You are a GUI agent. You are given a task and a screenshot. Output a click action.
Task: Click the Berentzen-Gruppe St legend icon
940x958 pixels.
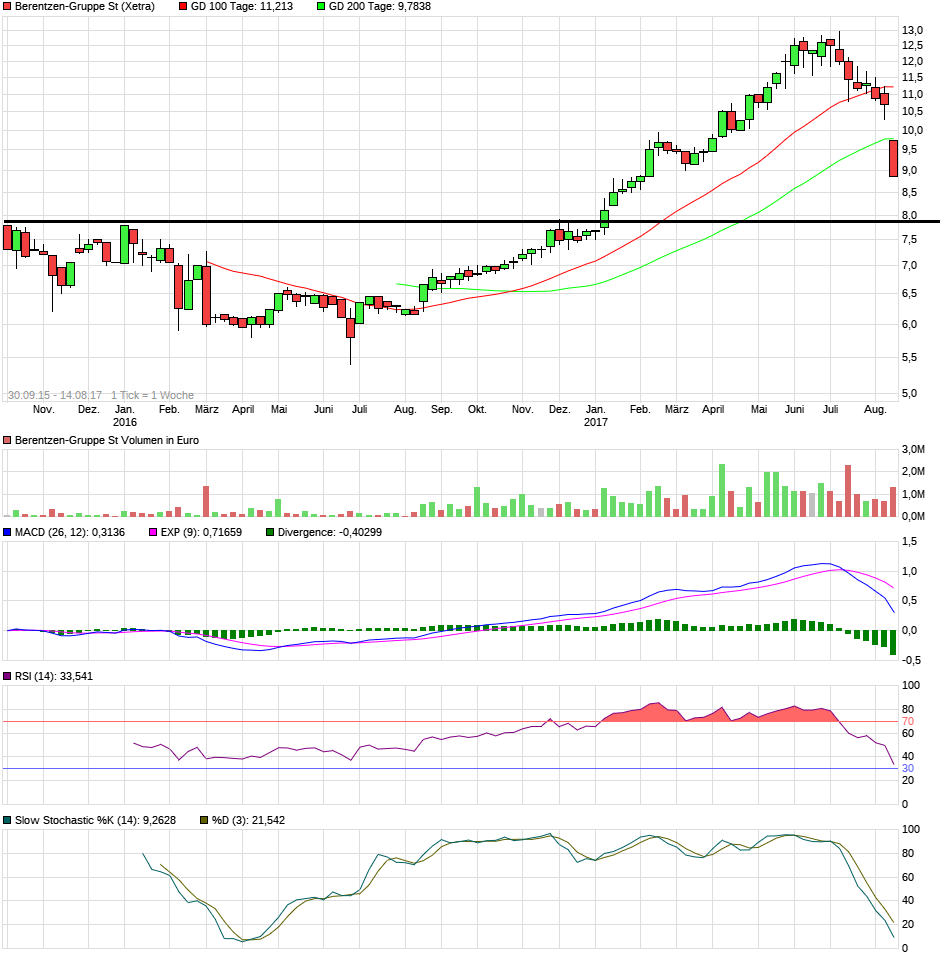click(x=8, y=8)
